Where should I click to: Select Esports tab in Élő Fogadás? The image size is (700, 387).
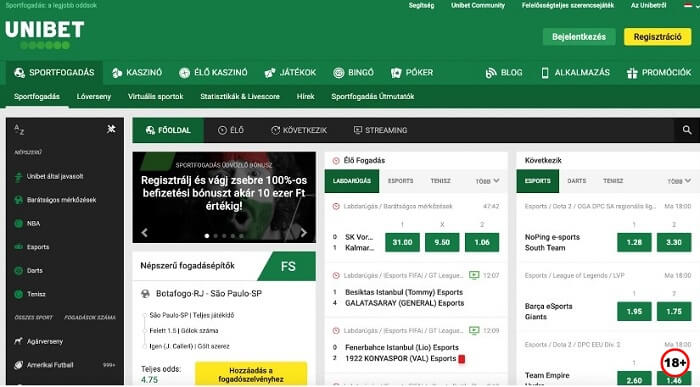tap(400, 181)
